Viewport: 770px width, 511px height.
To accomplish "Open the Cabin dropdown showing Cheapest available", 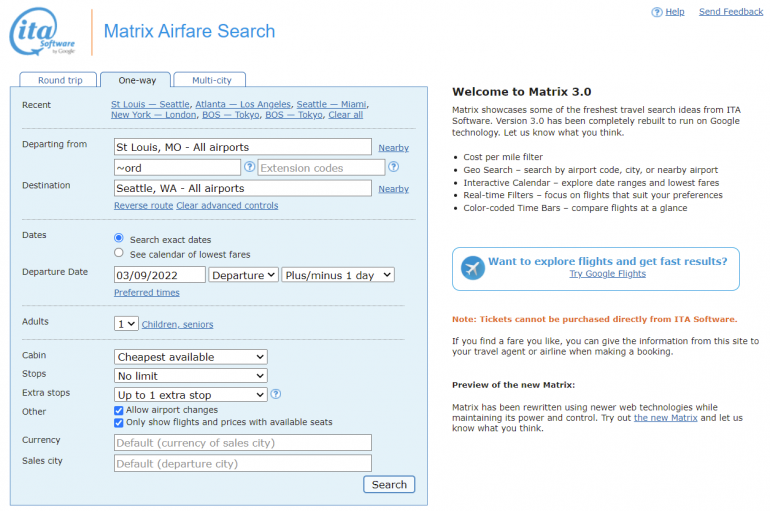I will (190, 357).
